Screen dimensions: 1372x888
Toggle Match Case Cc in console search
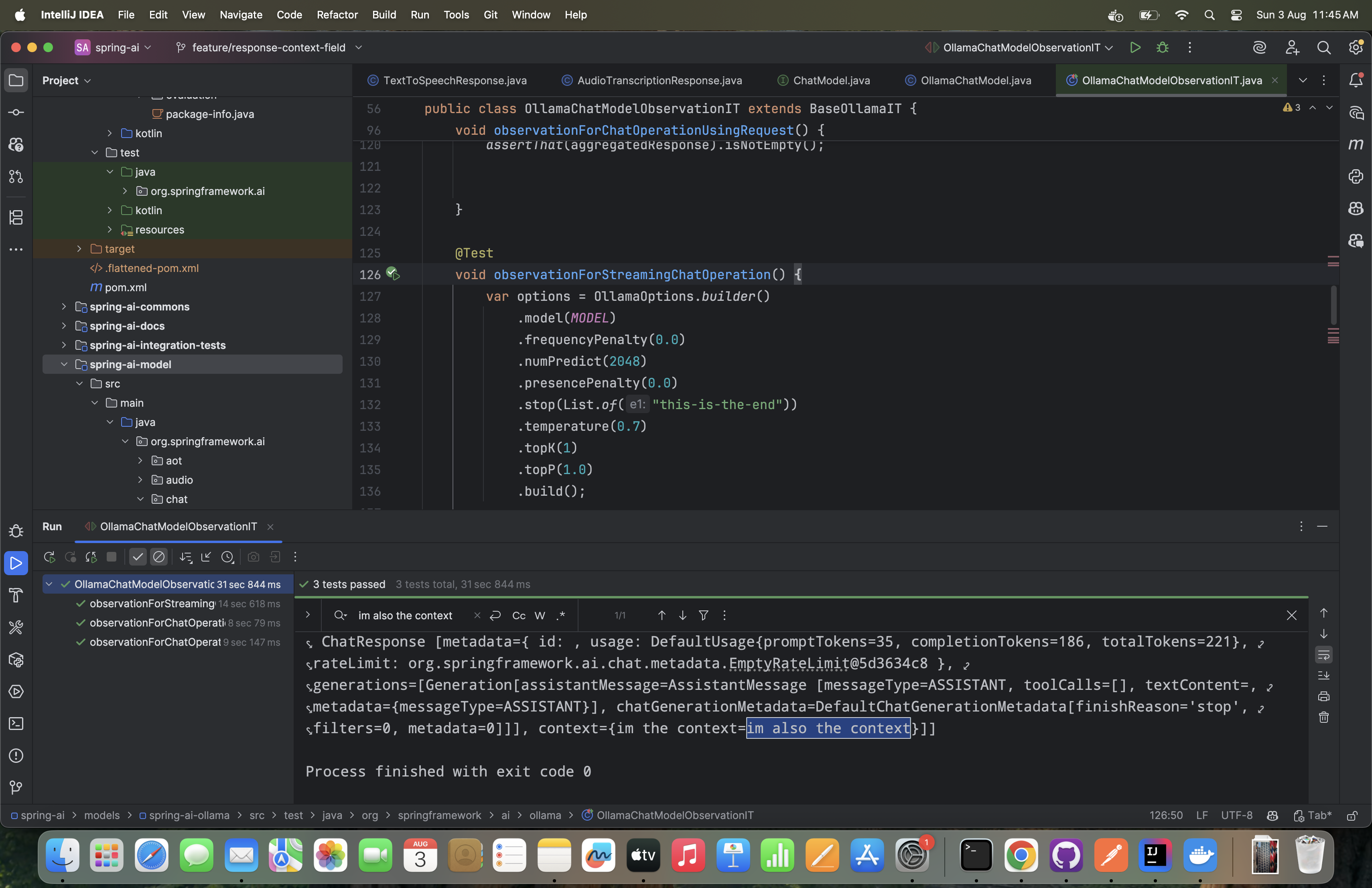(x=518, y=615)
